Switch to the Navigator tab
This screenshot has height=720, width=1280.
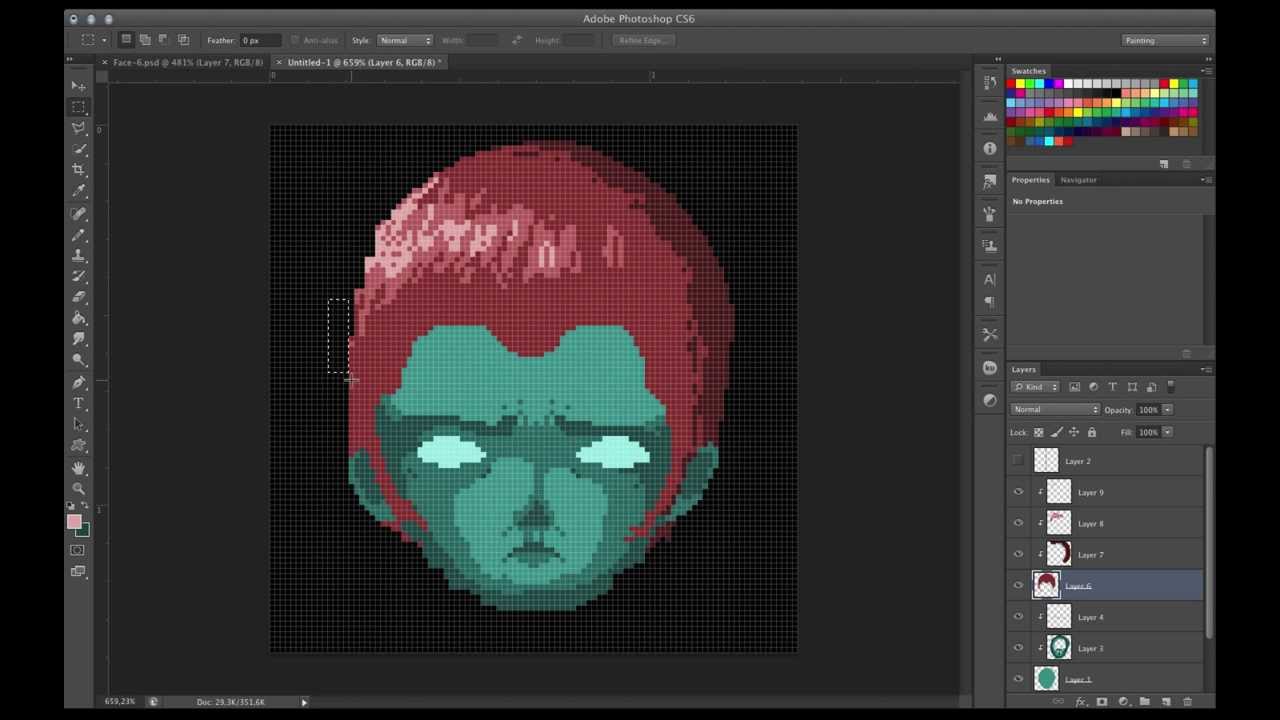pos(1078,180)
